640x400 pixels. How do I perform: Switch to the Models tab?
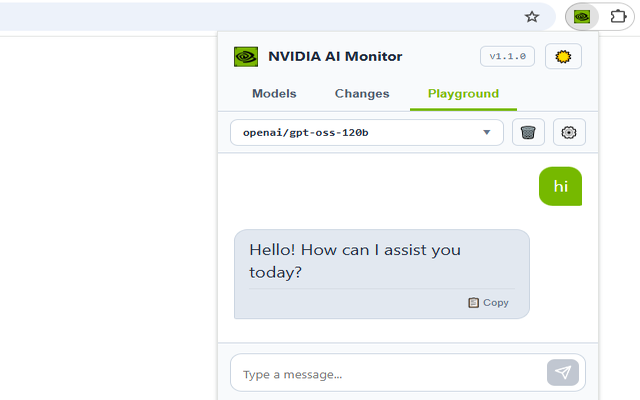tap(274, 94)
